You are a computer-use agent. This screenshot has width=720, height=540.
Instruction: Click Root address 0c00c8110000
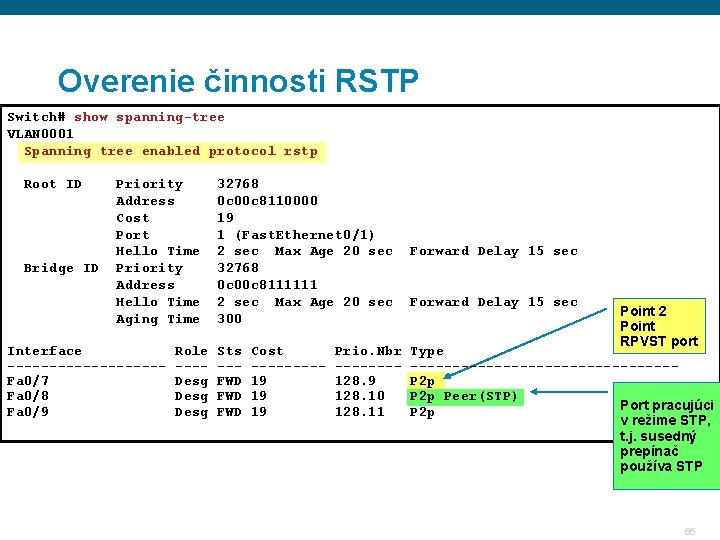pyautogui.click(x=267, y=201)
